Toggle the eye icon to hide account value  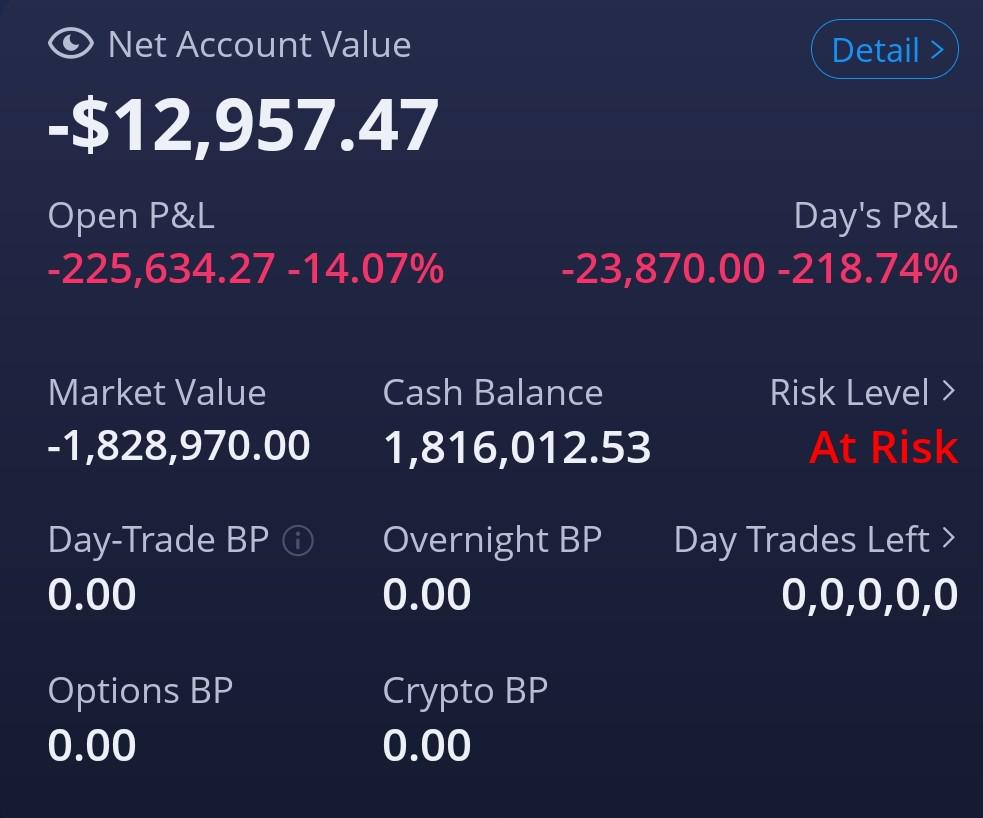click(70, 45)
